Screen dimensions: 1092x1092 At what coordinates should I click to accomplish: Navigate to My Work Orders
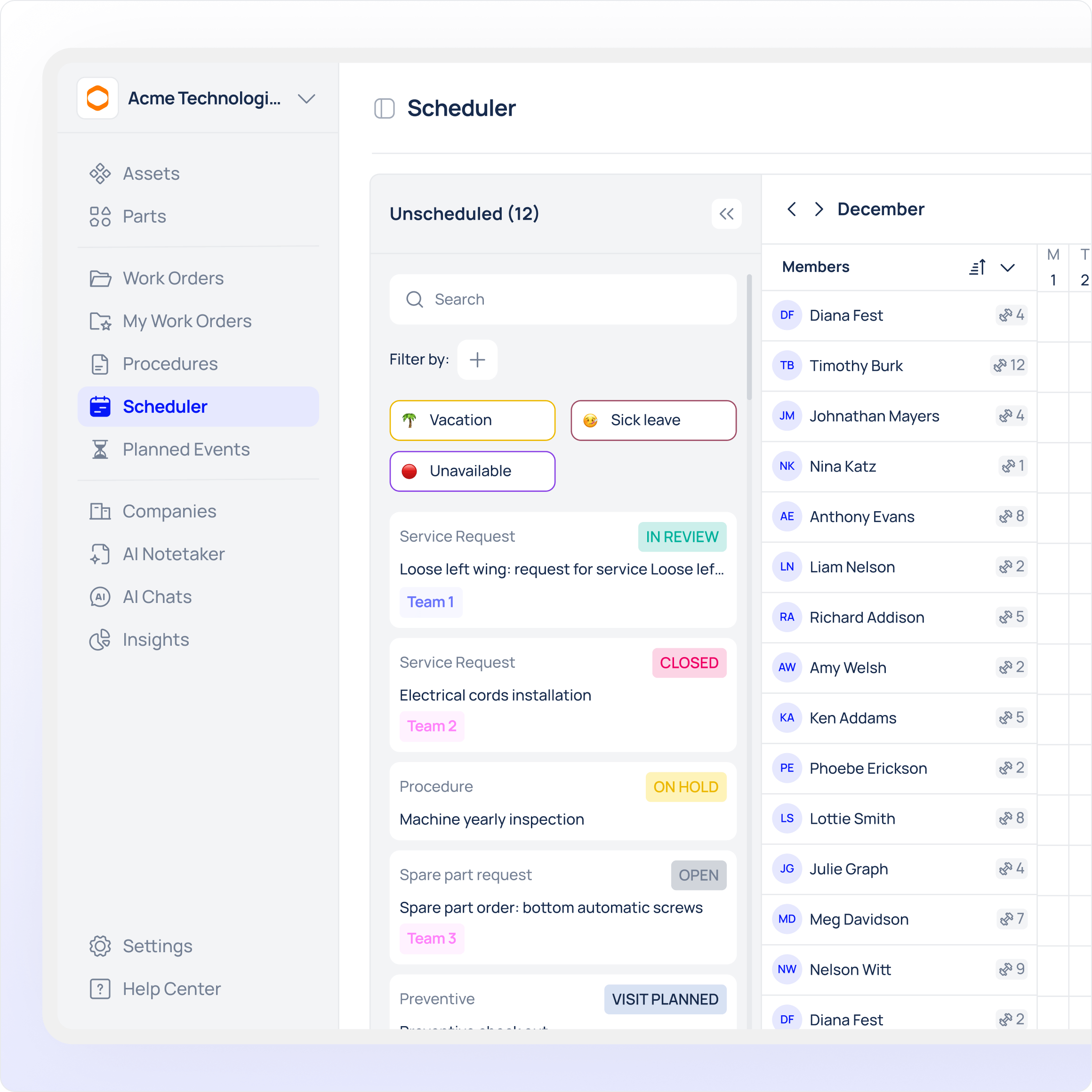pos(186,321)
